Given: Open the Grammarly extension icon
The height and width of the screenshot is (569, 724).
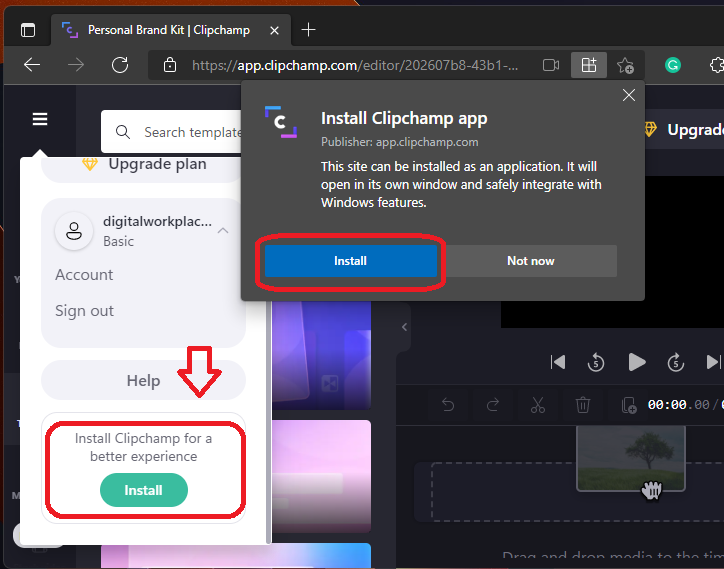Looking at the screenshot, I should pos(673,65).
